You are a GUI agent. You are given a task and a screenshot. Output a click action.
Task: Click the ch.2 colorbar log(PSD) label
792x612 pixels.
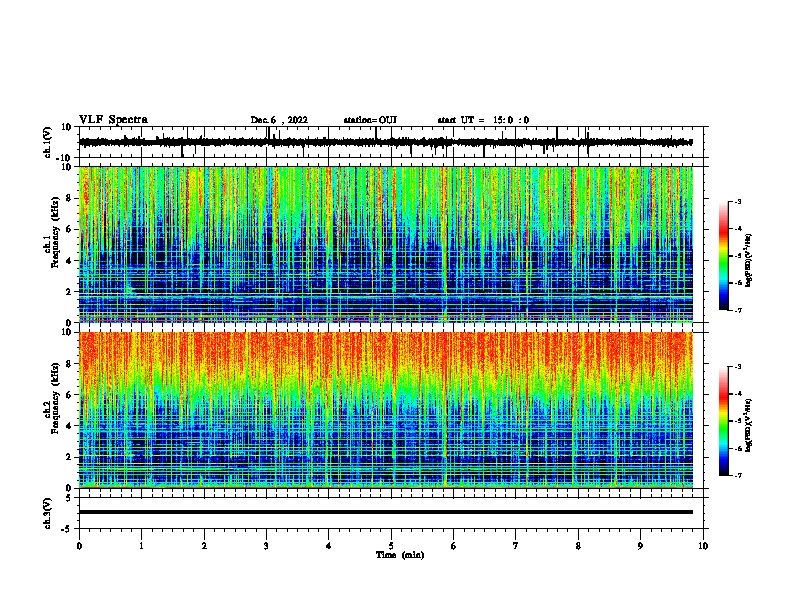[x=748, y=425]
